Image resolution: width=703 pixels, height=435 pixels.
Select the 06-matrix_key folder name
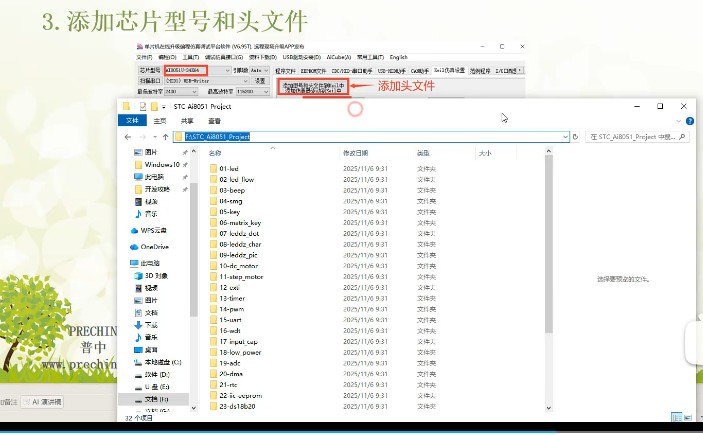click(240, 222)
